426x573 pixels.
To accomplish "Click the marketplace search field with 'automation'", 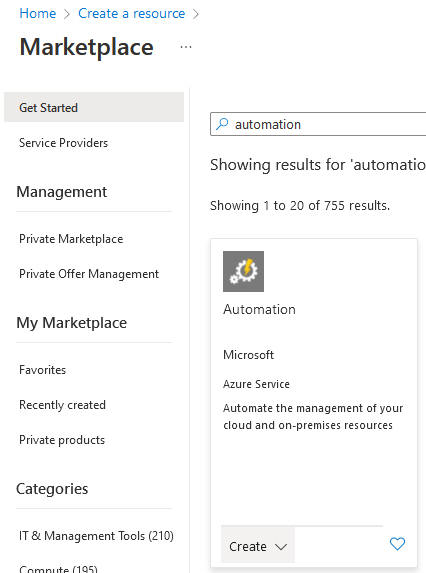I will coord(318,124).
